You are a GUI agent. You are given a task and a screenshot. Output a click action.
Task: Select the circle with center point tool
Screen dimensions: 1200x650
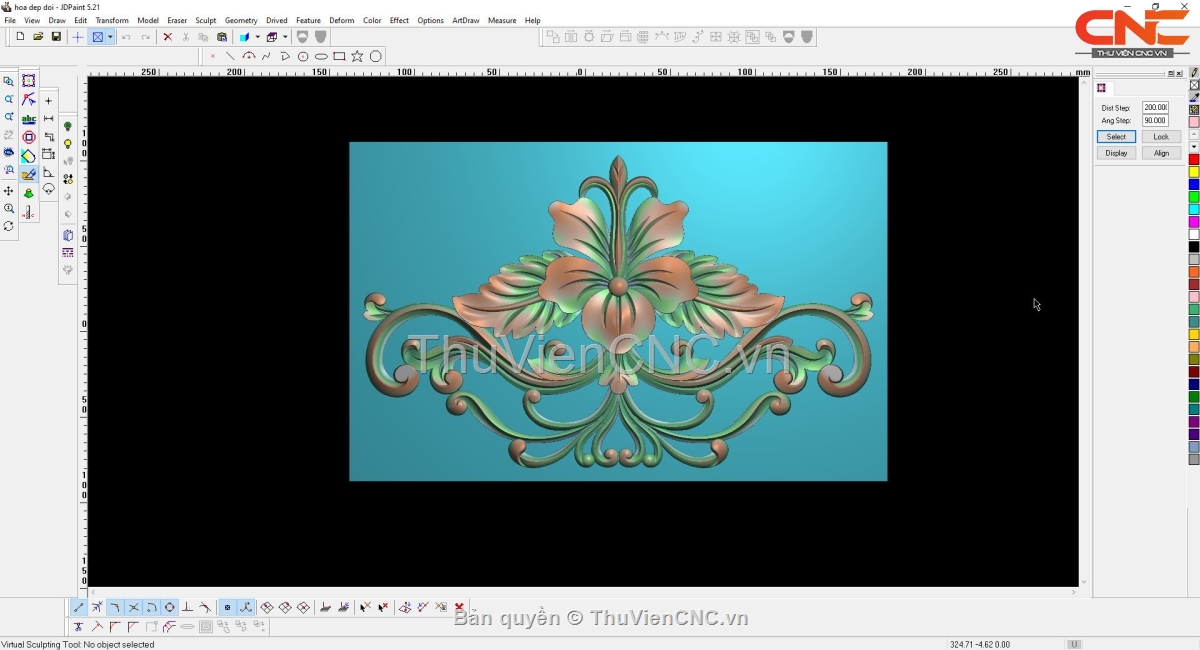(303, 56)
